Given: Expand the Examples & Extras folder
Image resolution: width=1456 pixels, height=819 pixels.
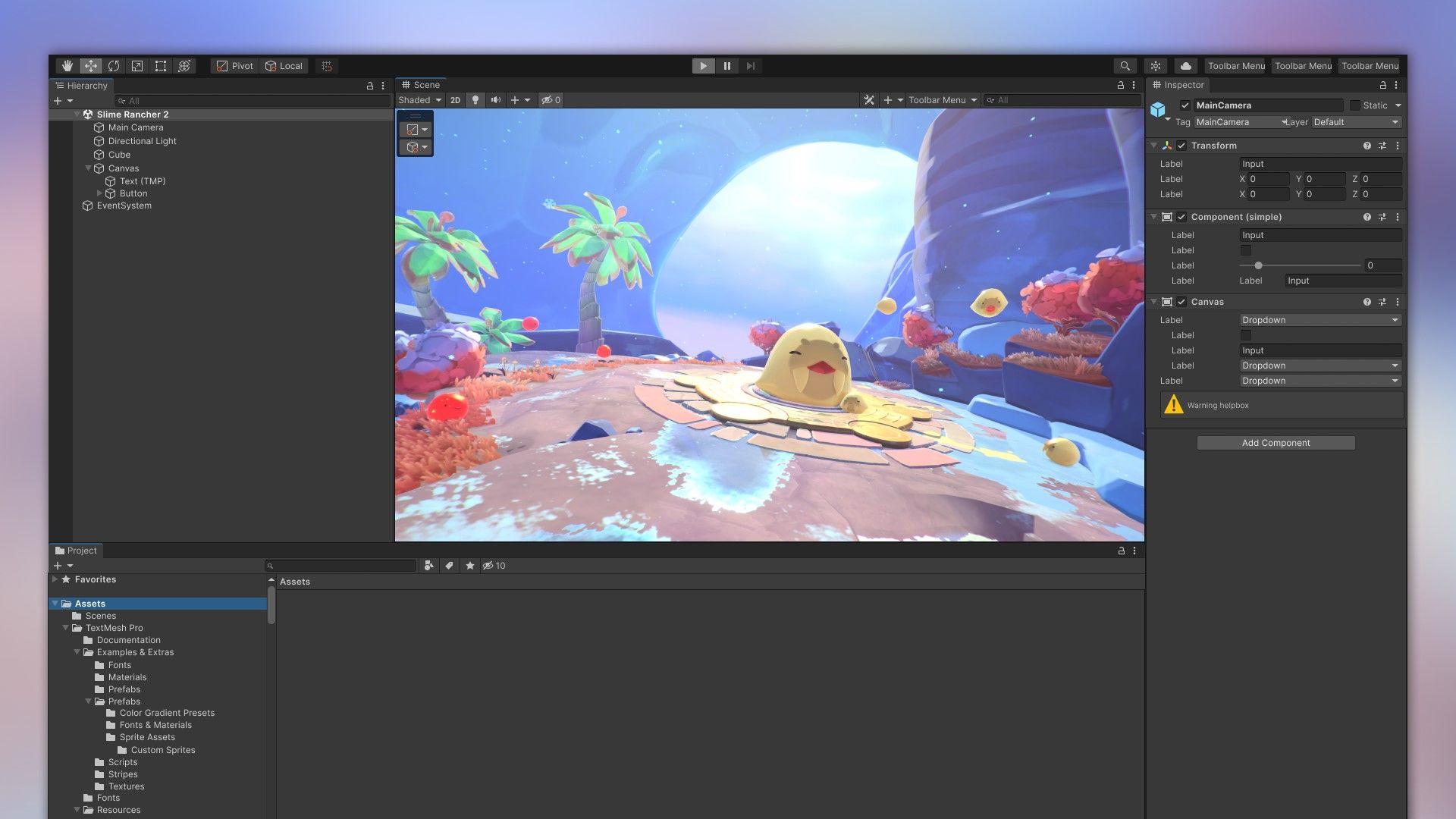Looking at the screenshot, I should [77, 651].
